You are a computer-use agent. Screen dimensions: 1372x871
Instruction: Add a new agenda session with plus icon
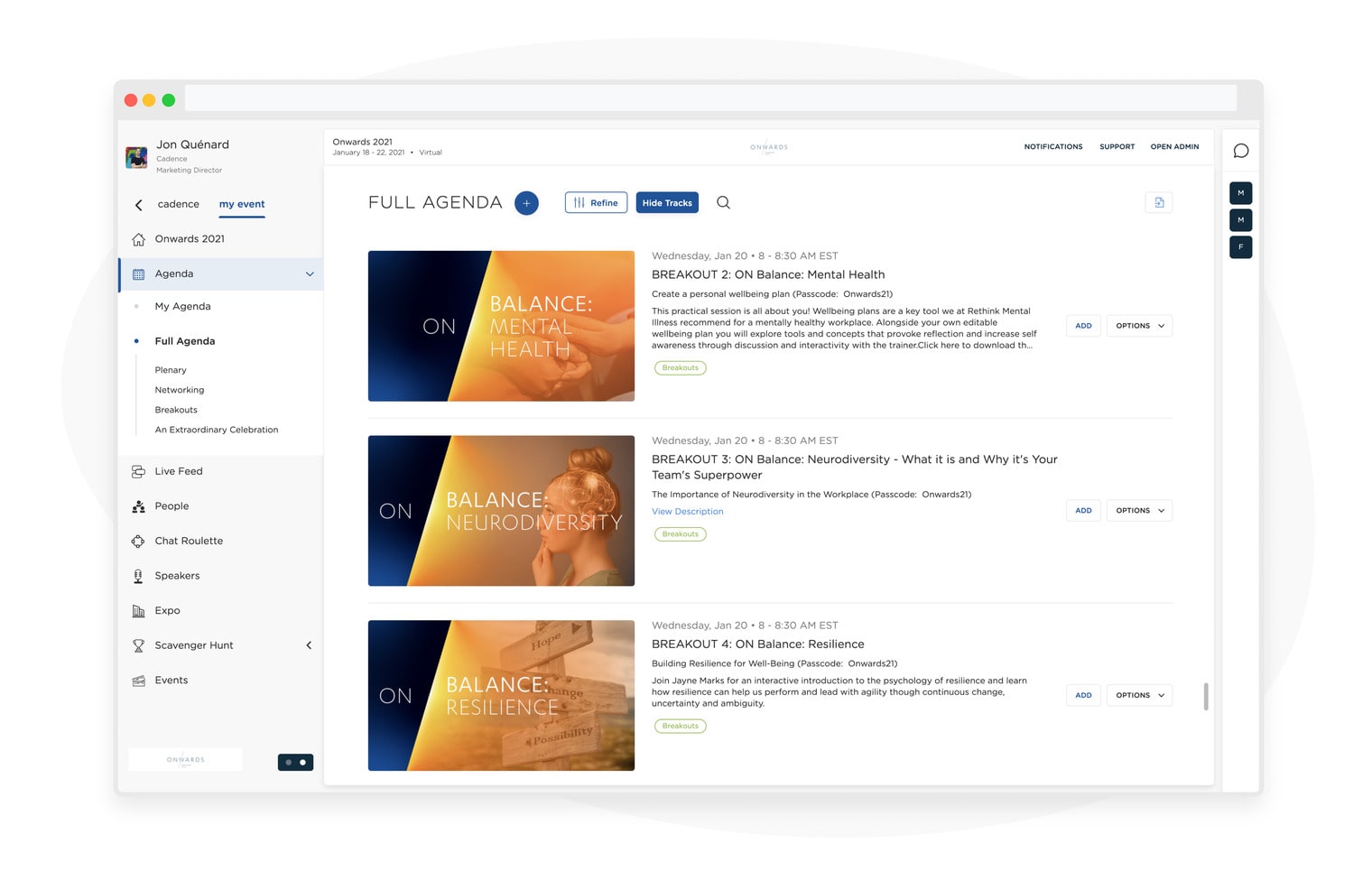(526, 203)
